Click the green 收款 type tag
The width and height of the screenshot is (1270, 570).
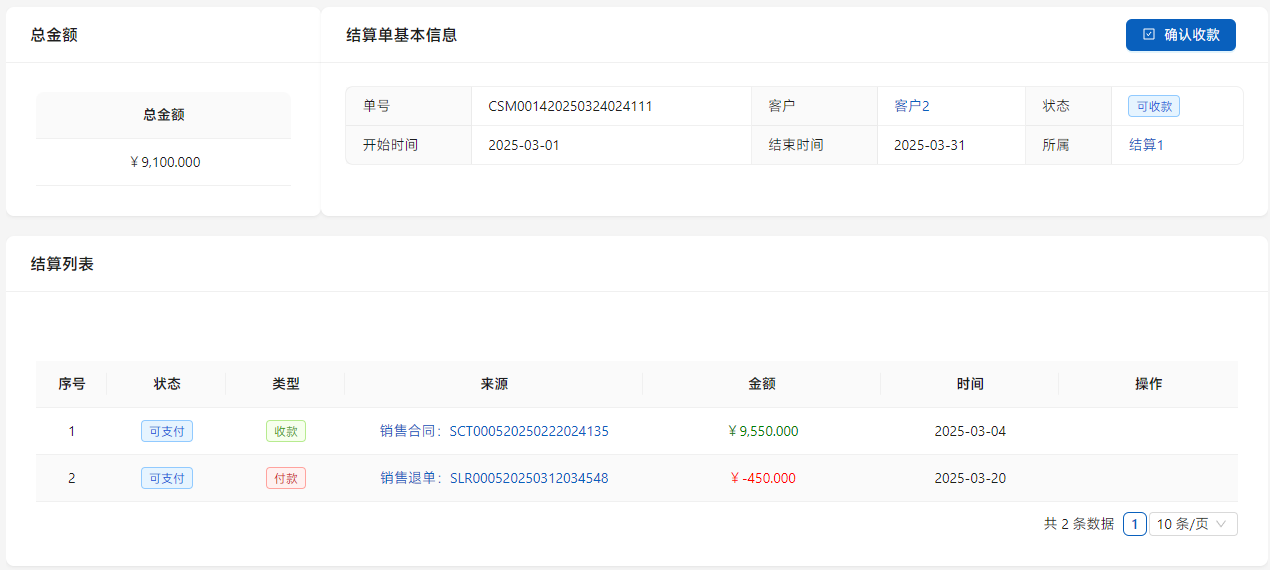coord(285,431)
